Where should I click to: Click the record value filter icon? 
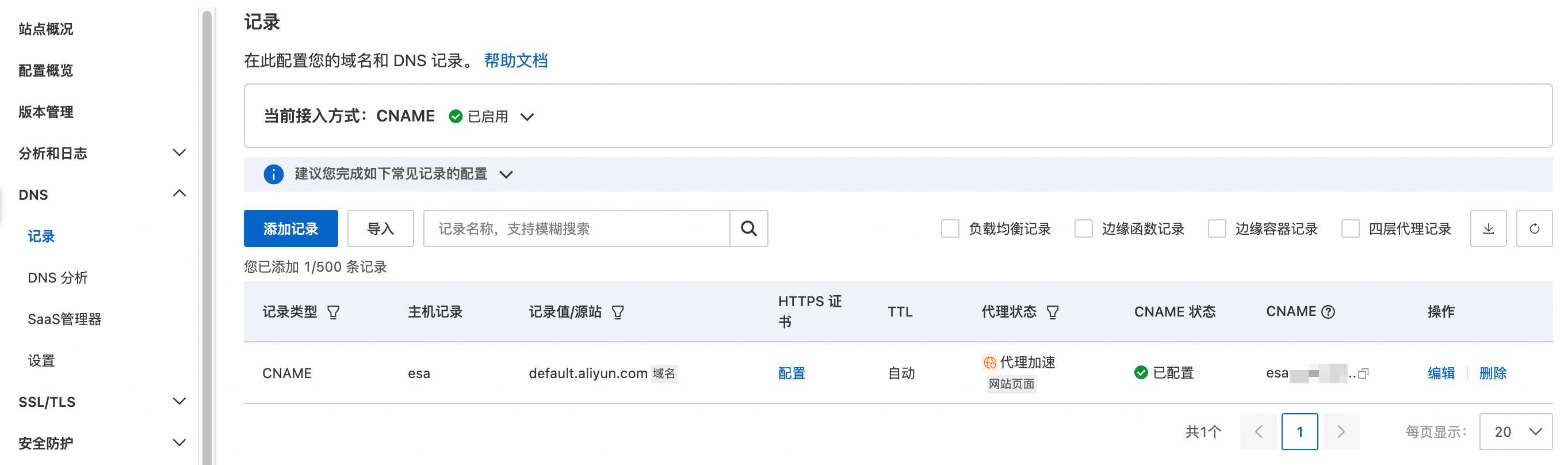[x=618, y=312]
